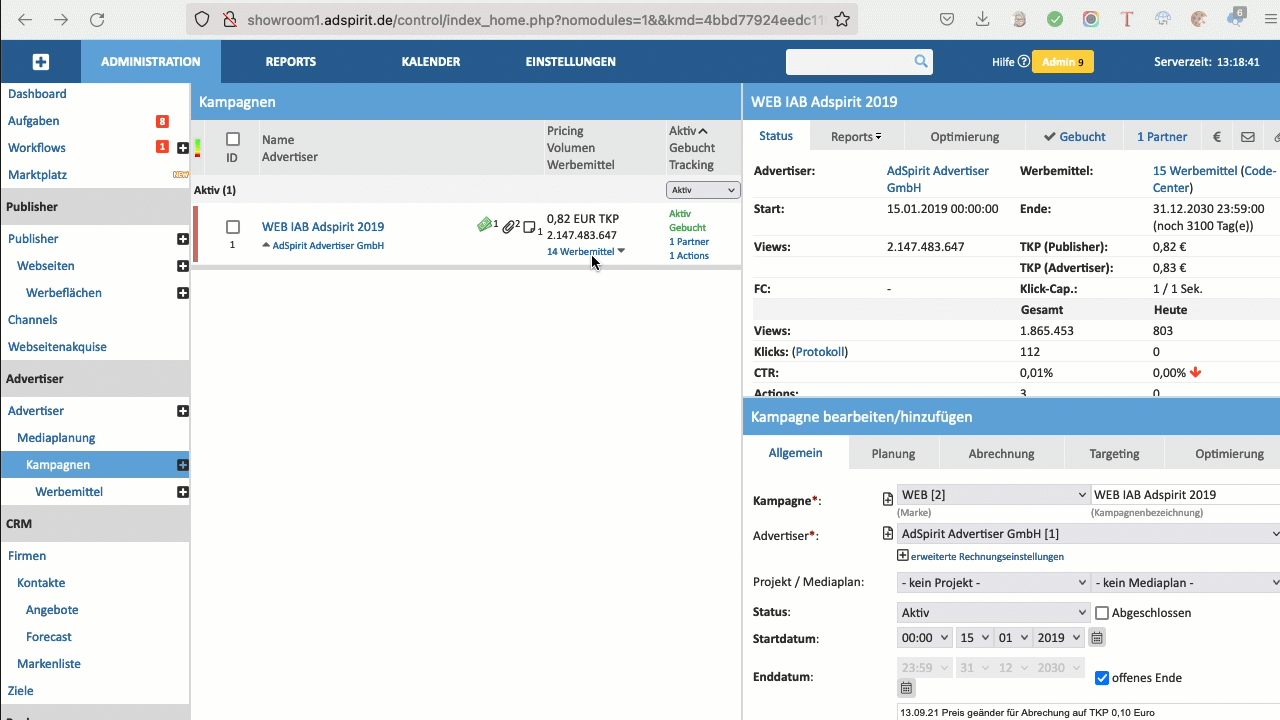Open the Startdatum year 2019 dropdown
The width and height of the screenshot is (1280, 720).
1059,638
